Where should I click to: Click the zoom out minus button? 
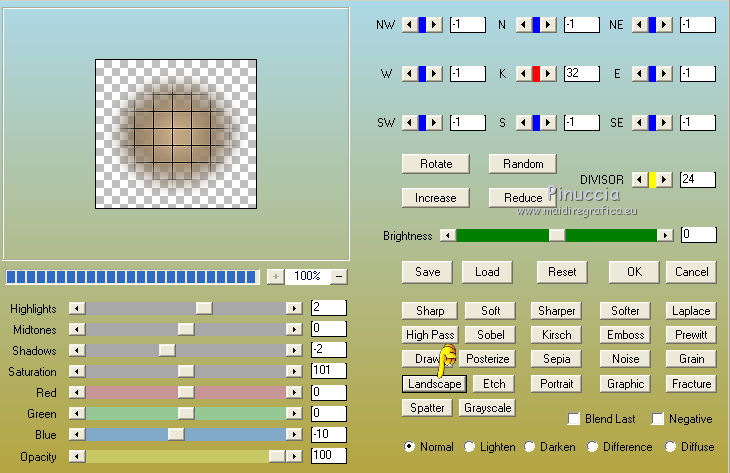340,276
